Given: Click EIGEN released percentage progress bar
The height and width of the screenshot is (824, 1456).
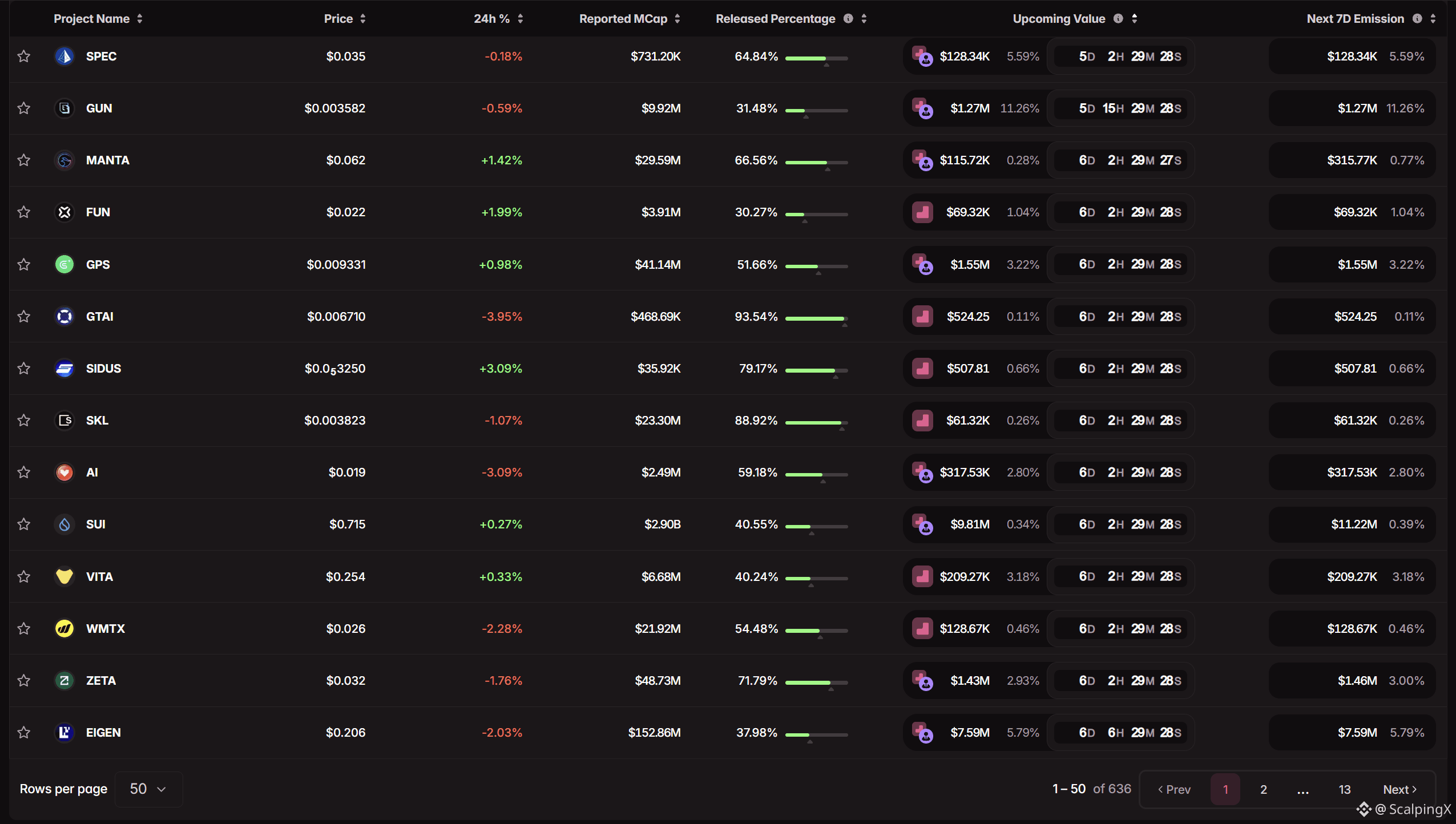Looking at the screenshot, I should 817,735.
